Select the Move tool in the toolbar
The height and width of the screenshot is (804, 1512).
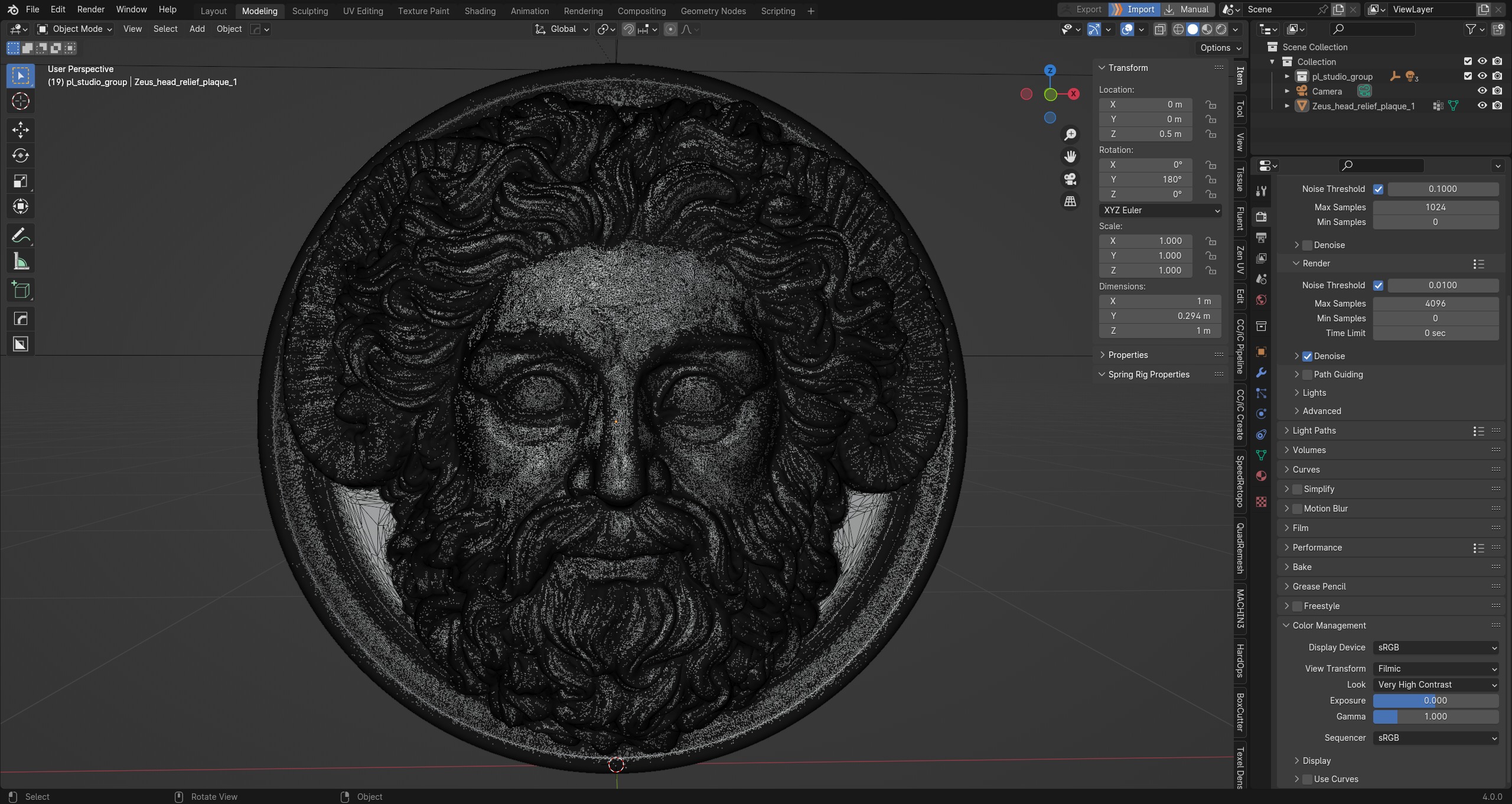20,130
